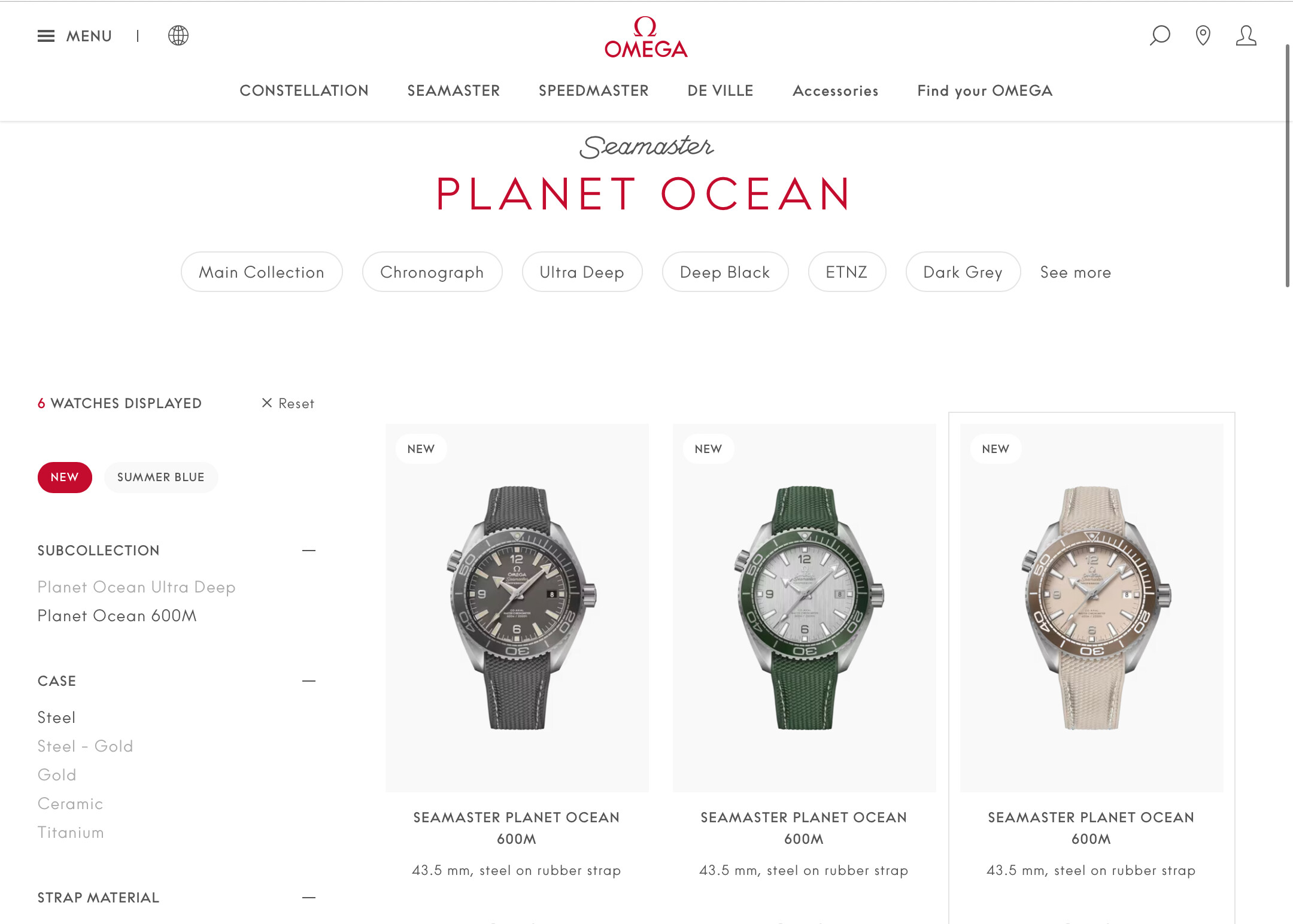This screenshot has height=924, width=1293.
Task: Select the Steel case filter
Action: click(x=56, y=718)
